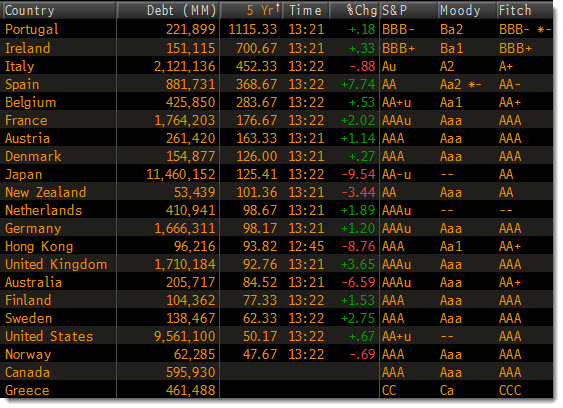Click the Moody column header
563x408 pixels.
(467, 10)
